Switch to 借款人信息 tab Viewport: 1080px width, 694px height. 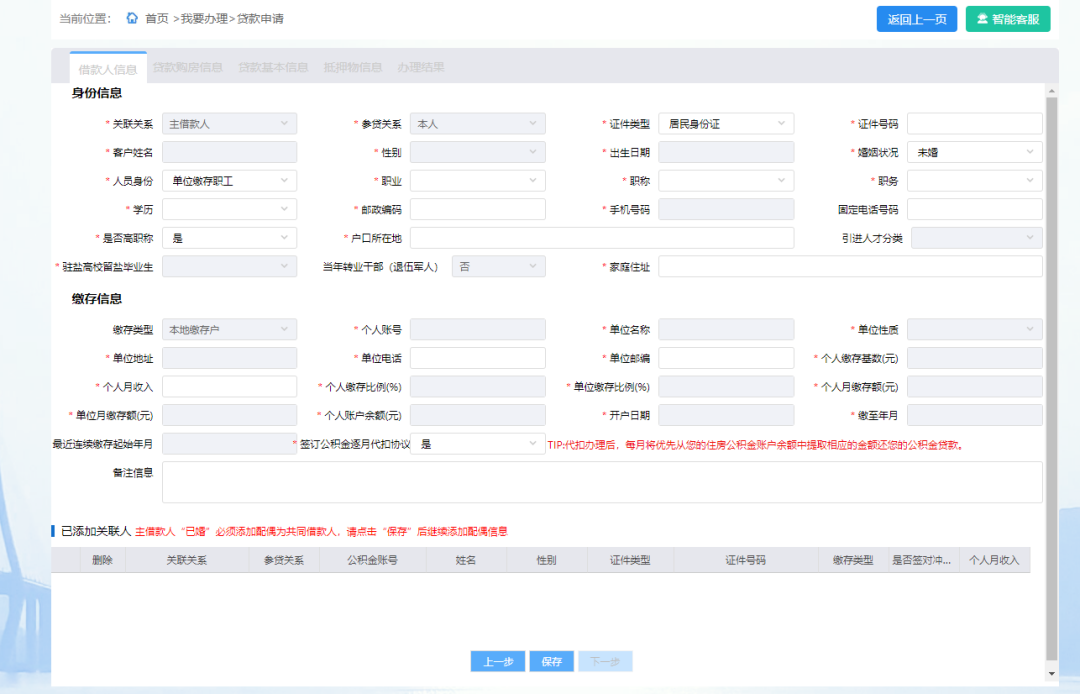pos(108,69)
